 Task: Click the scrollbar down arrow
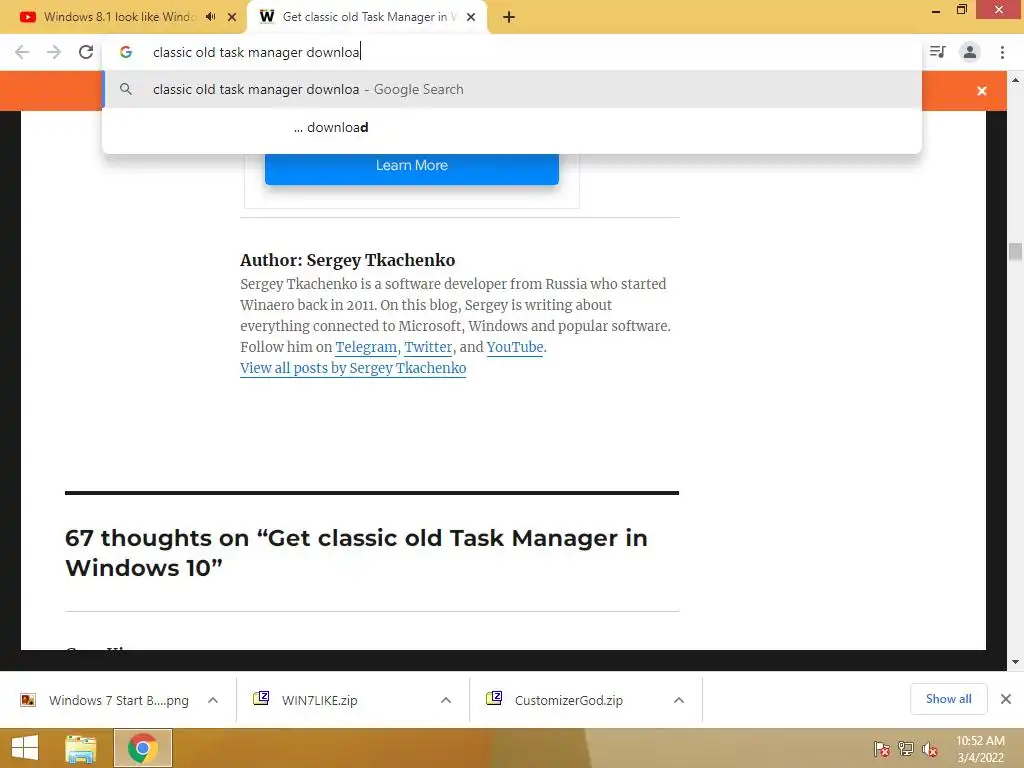click(1015, 662)
